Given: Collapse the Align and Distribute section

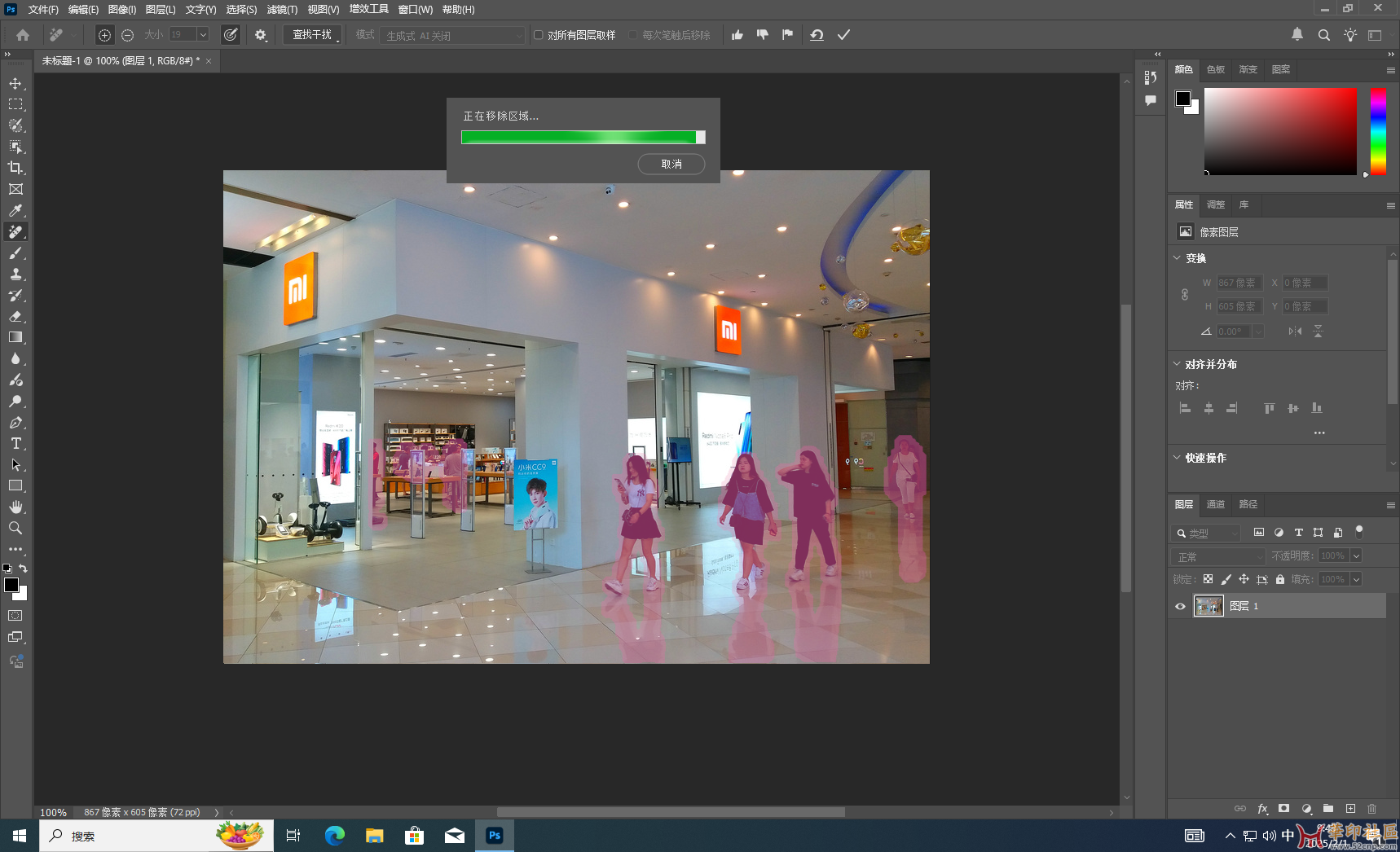Looking at the screenshot, I should coord(1177,364).
